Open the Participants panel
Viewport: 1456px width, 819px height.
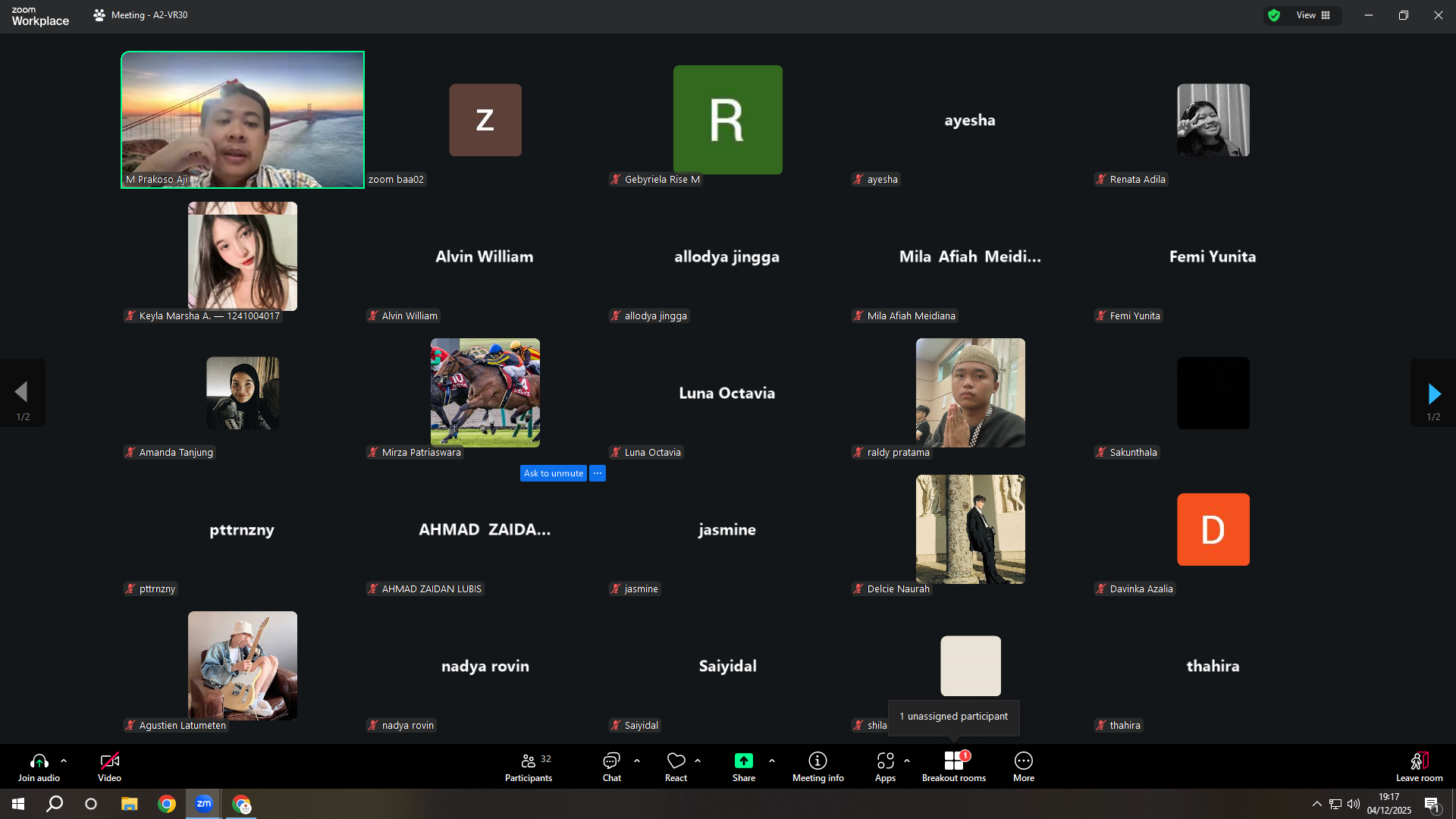[529, 767]
